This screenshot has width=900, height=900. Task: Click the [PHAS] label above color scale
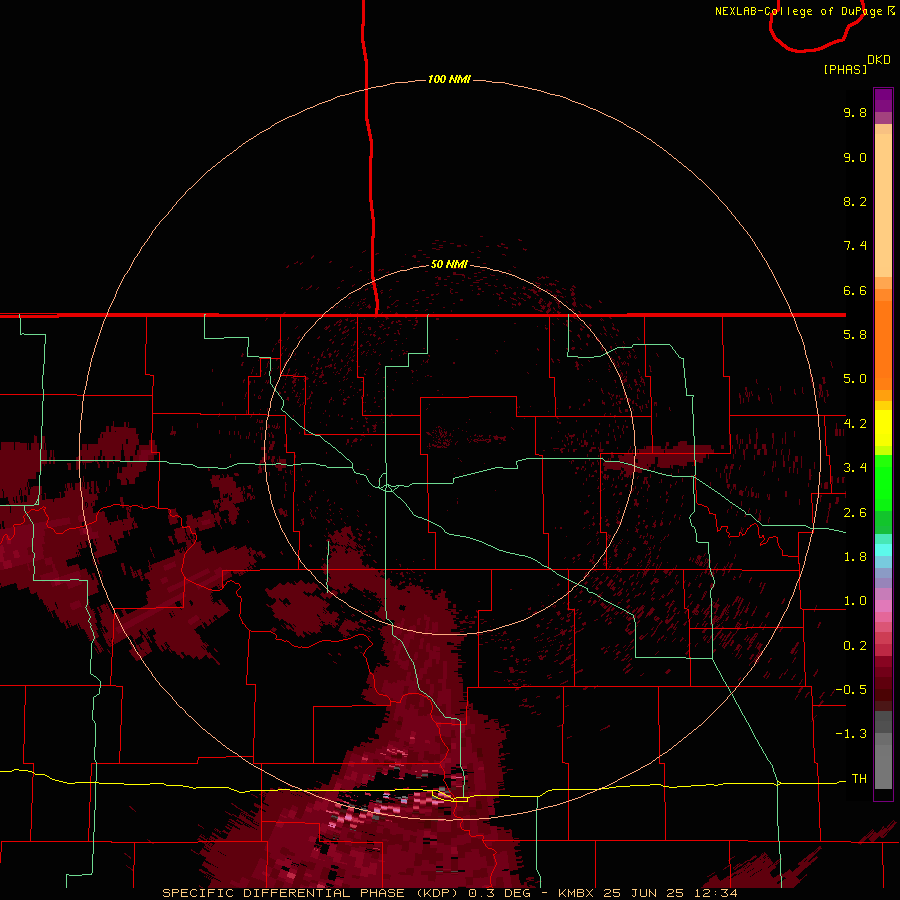pos(845,69)
